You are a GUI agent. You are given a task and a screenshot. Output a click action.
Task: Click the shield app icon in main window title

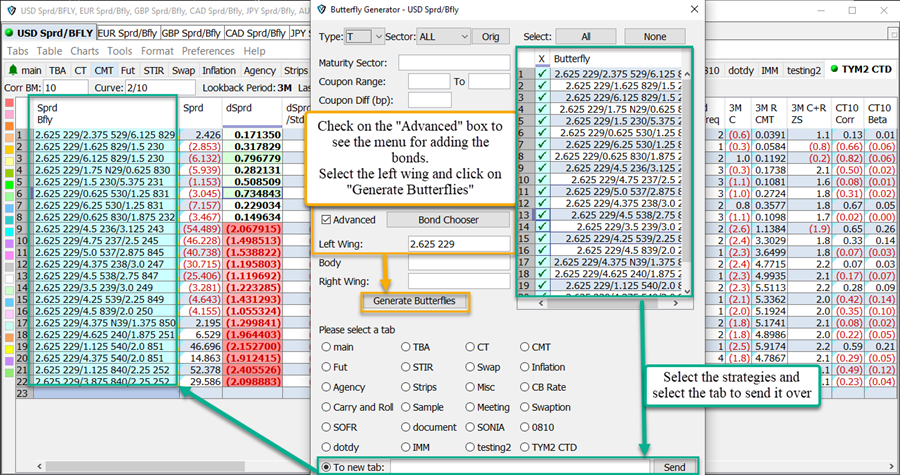(10, 10)
